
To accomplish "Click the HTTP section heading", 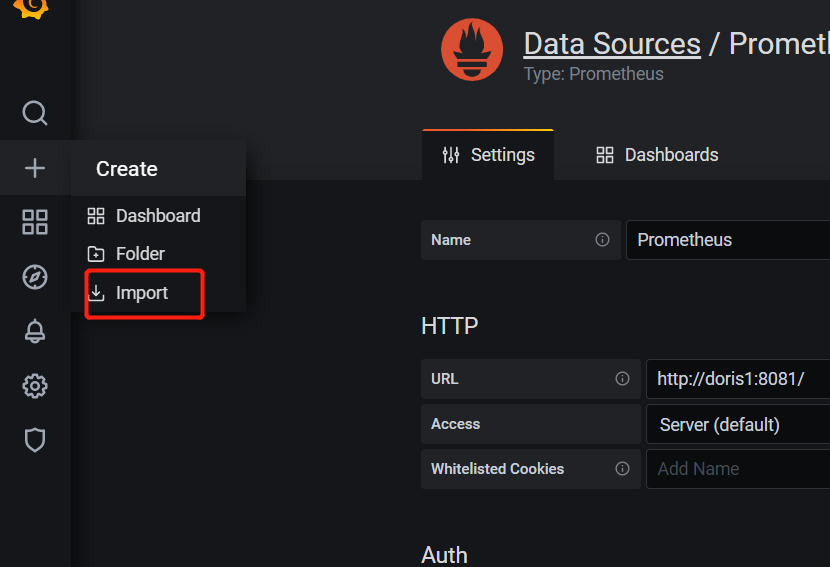I will tap(450, 326).
